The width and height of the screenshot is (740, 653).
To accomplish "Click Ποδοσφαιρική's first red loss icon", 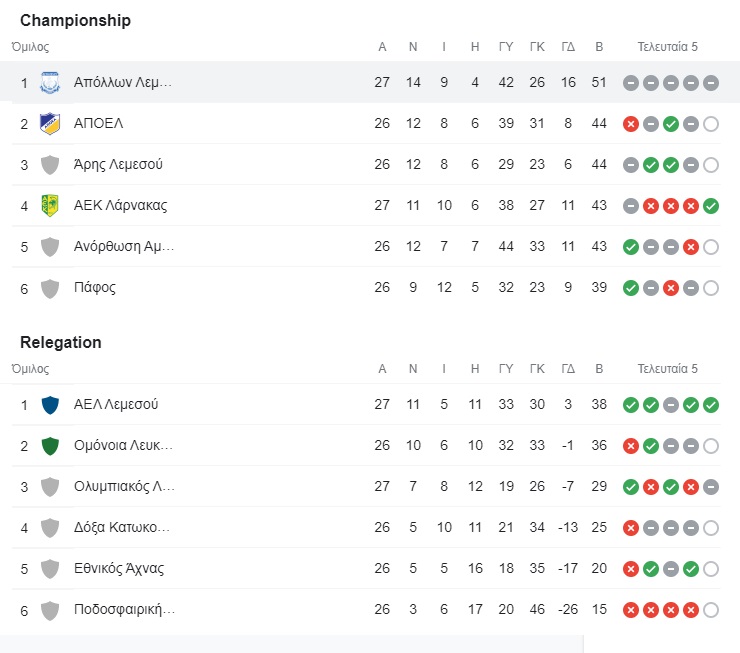I will (x=631, y=610).
